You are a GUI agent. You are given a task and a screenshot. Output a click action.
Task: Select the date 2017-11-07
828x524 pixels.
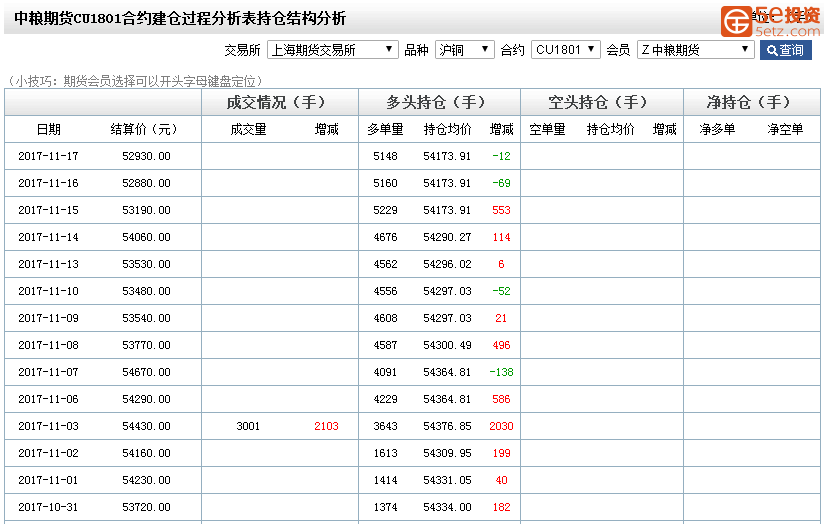[x=48, y=372]
